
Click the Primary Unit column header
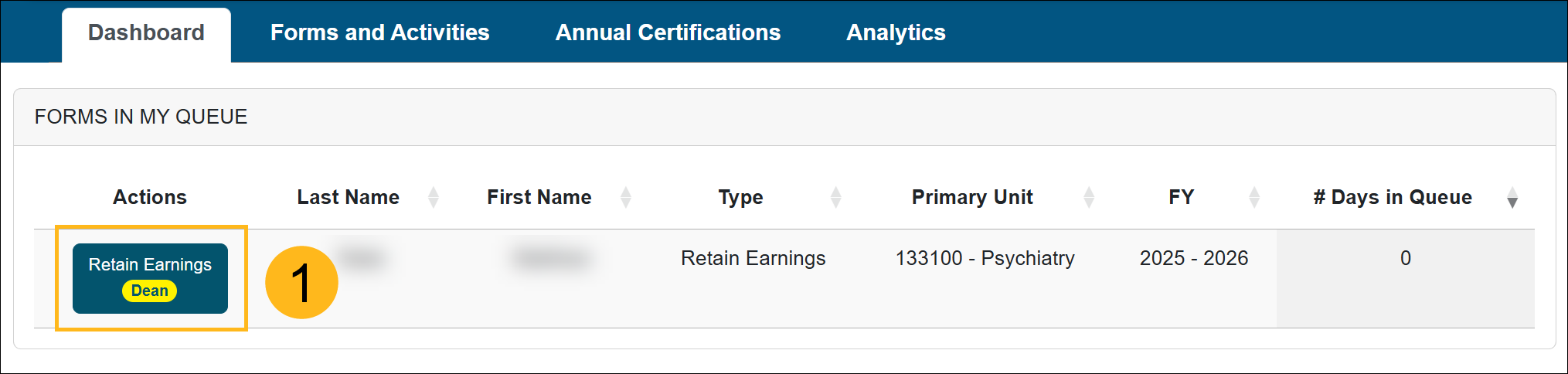(x=971, y=198)
